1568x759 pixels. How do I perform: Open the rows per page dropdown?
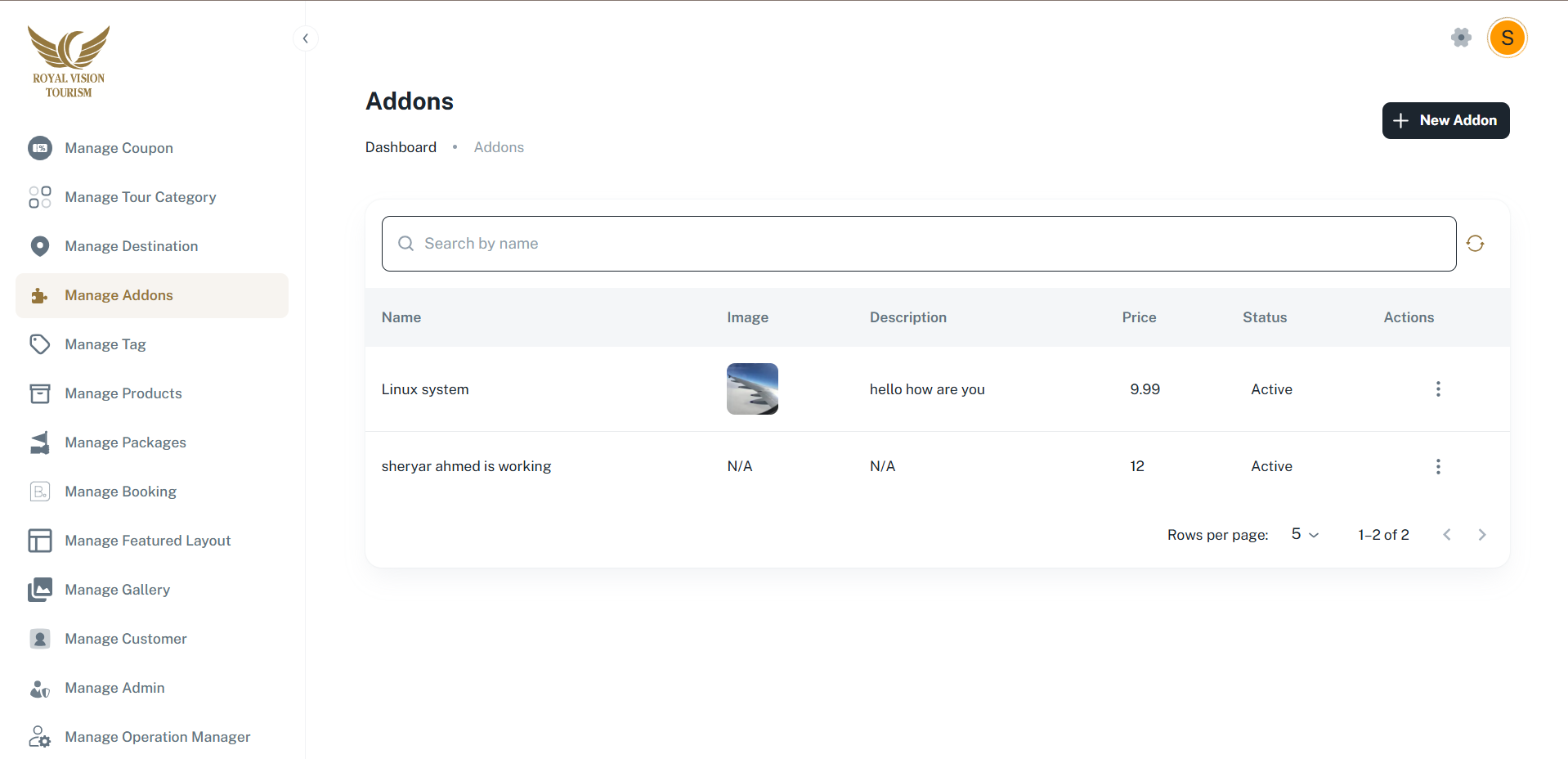tap(1305, 535)
